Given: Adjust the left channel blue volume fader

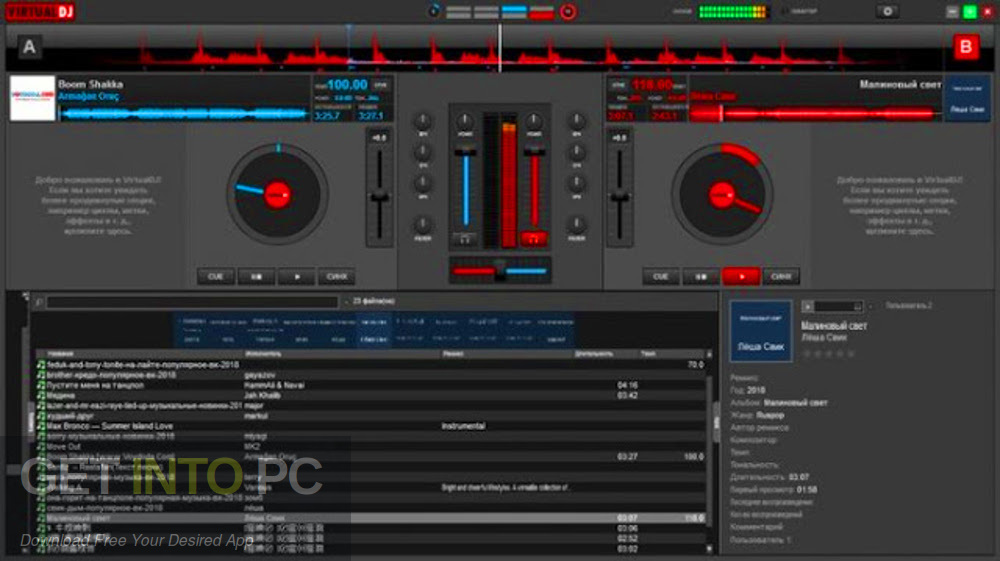Looking at the screenshot, I should (x=466, y=151).
